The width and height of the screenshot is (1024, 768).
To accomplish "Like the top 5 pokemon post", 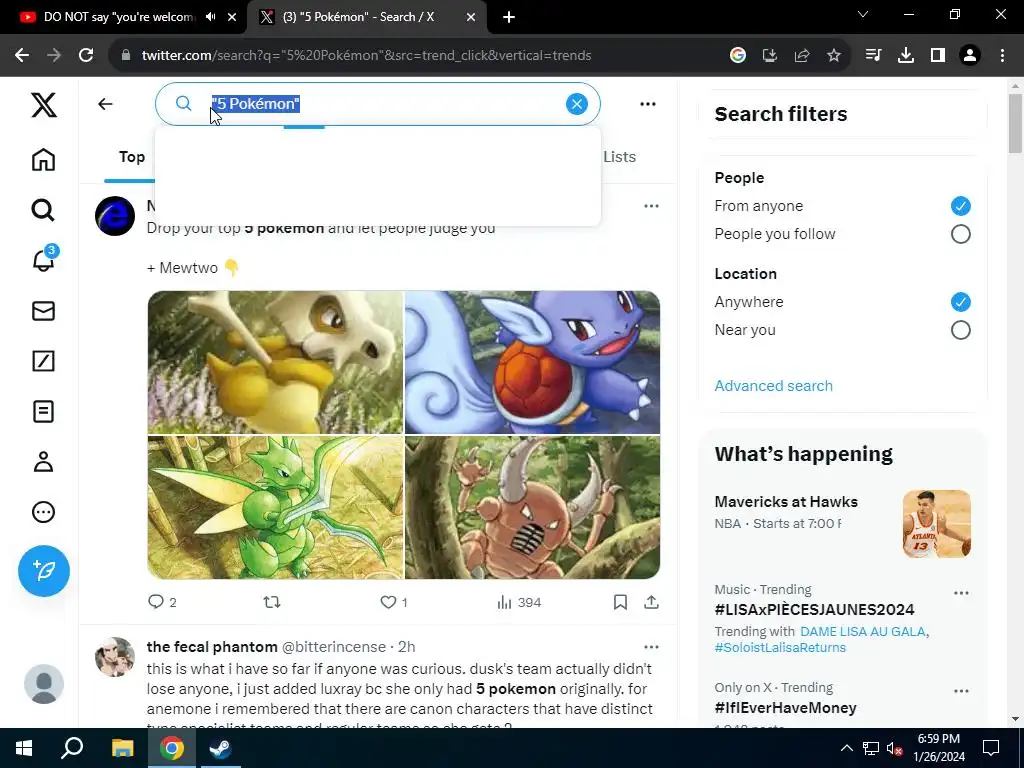I will point(394,602).
